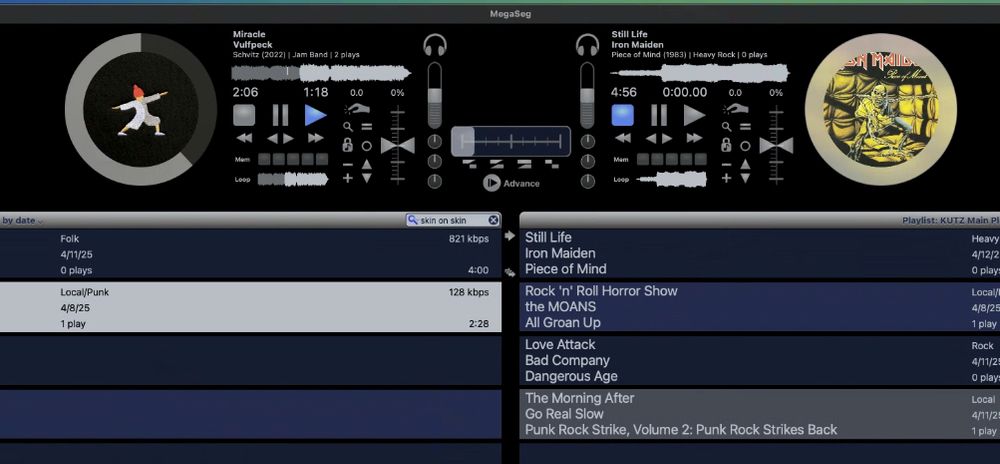Seek within the Still Life track waveform

700,73
